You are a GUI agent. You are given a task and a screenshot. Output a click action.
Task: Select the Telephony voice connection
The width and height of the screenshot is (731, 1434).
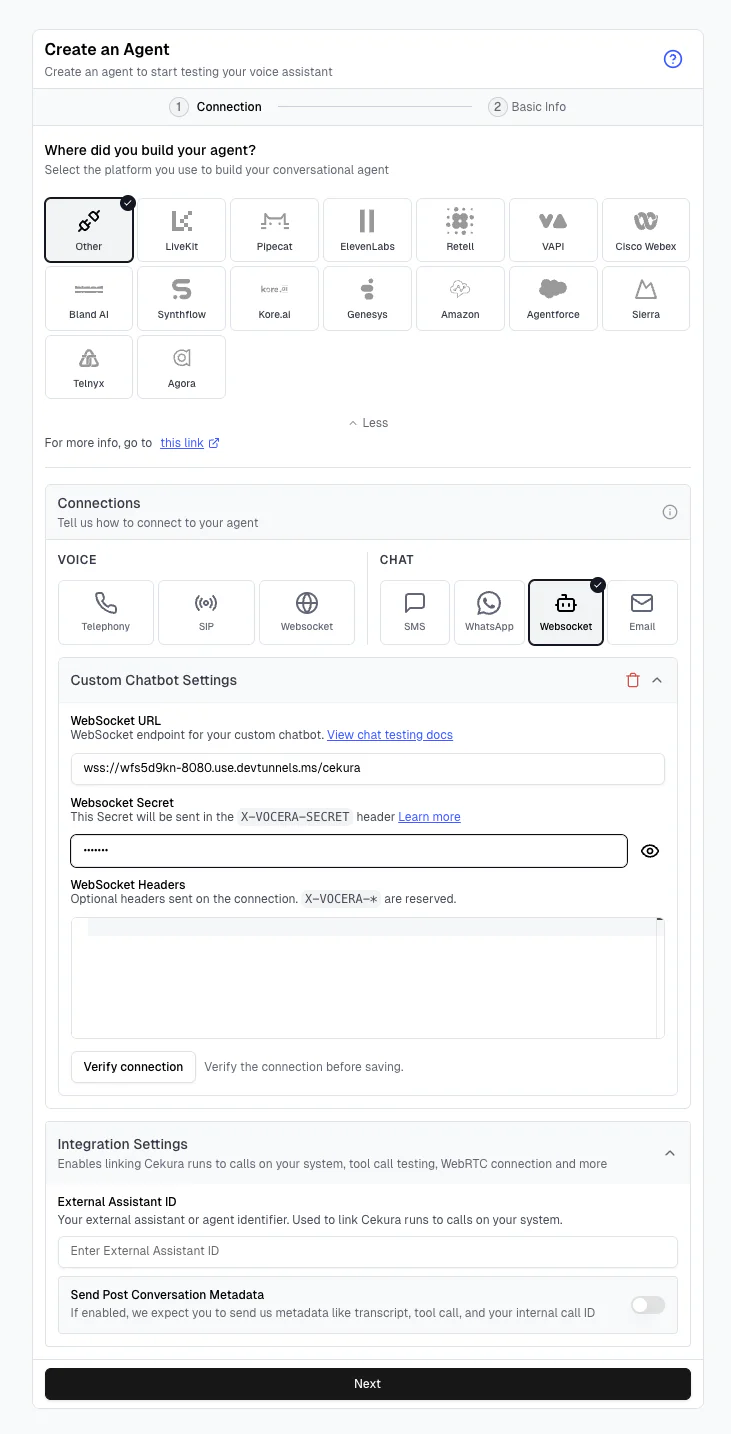coord(106,612)
